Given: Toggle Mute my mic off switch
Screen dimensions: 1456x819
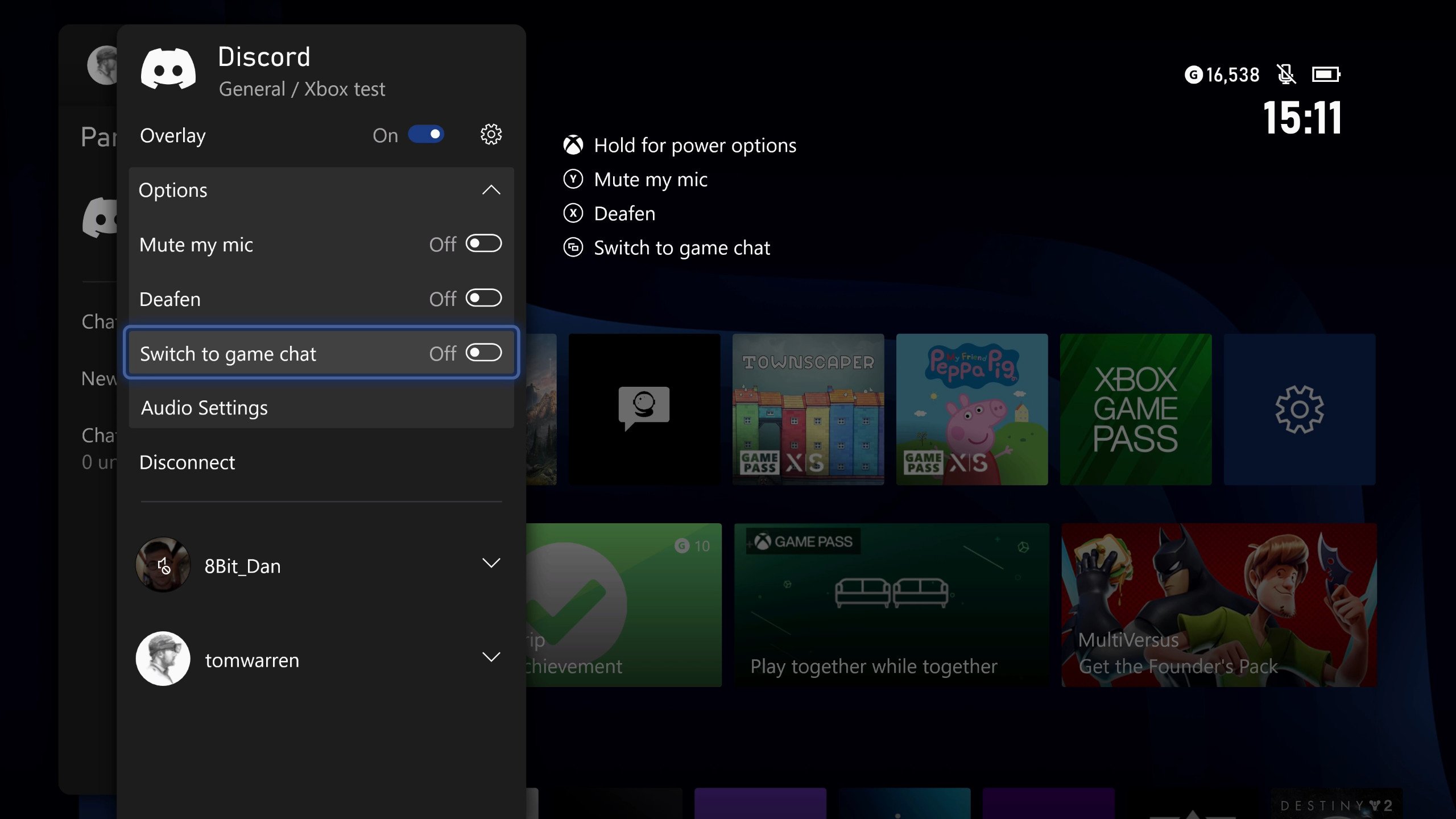Looking at the screenshot, I should pos(483,244).
